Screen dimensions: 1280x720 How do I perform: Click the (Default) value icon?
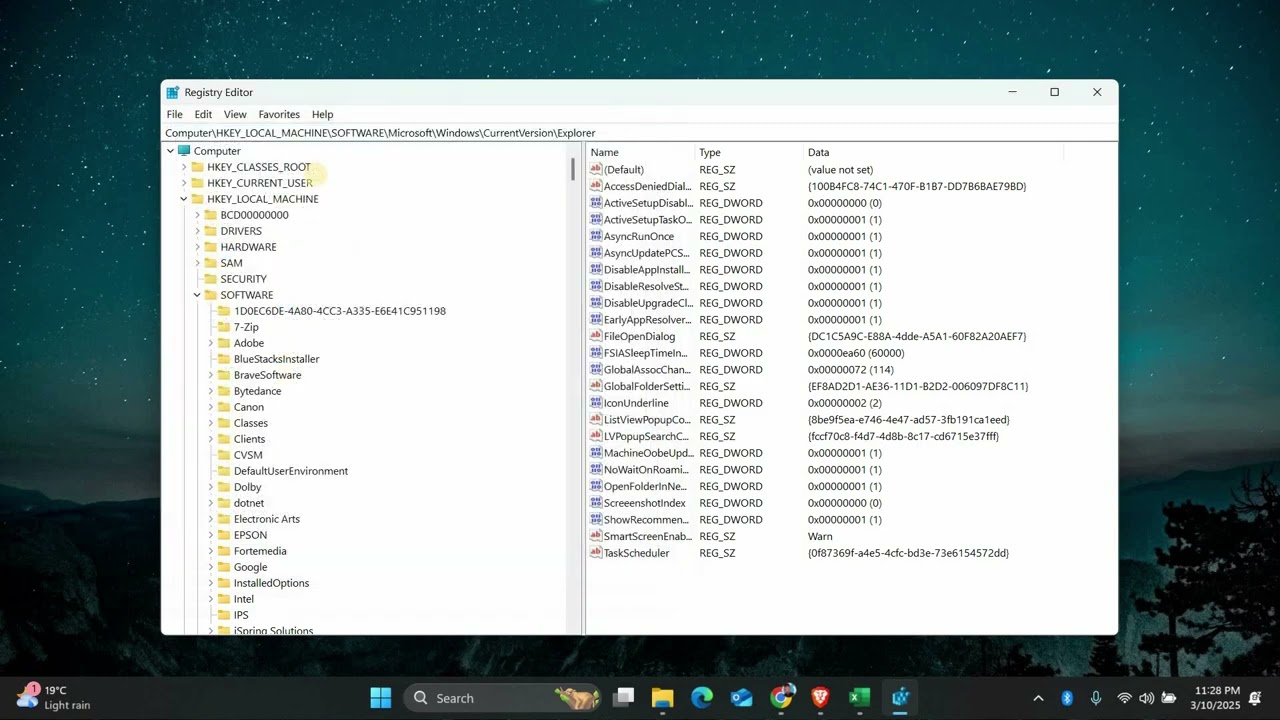click(x=596, y=170)
